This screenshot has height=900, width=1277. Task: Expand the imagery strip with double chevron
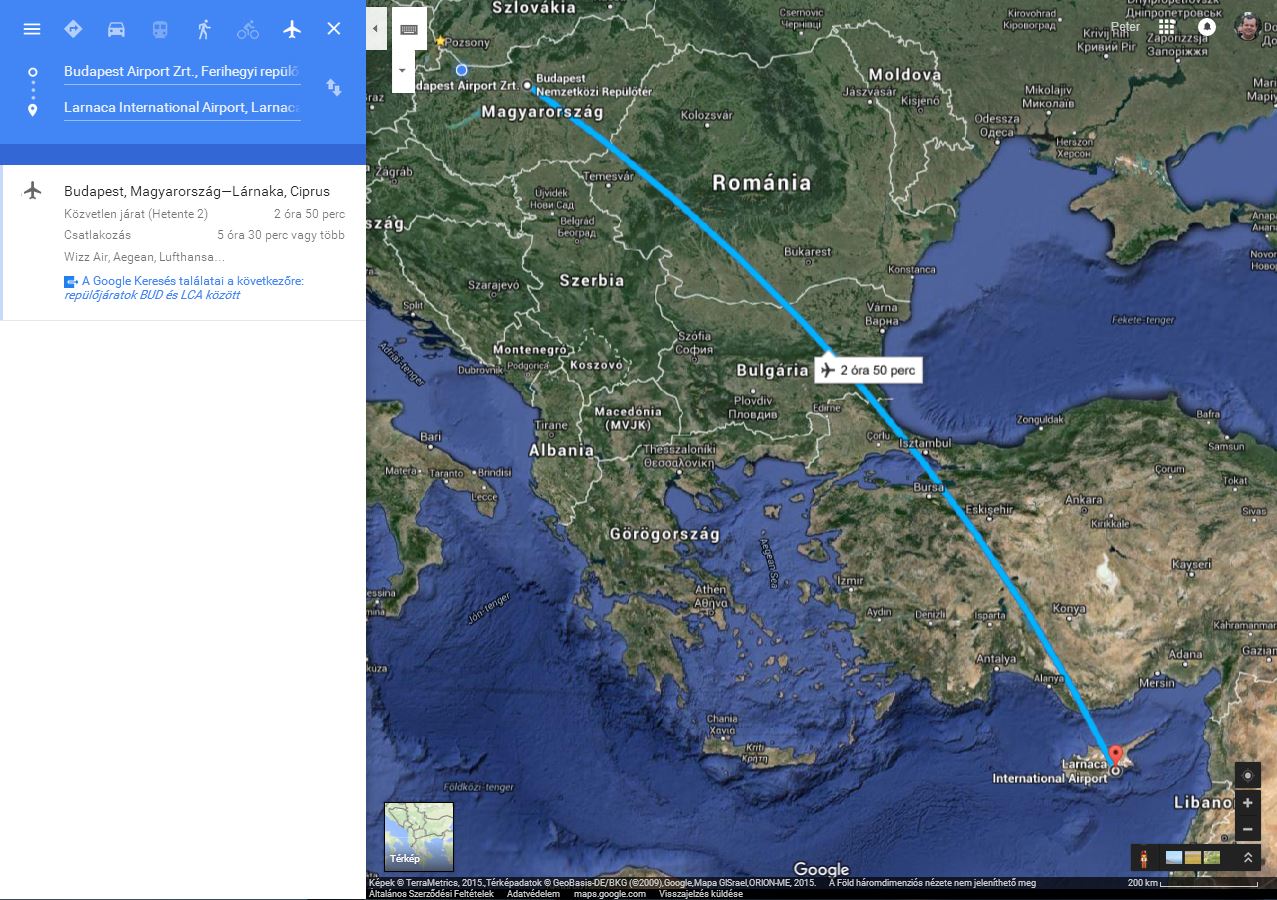point(1247,857)
